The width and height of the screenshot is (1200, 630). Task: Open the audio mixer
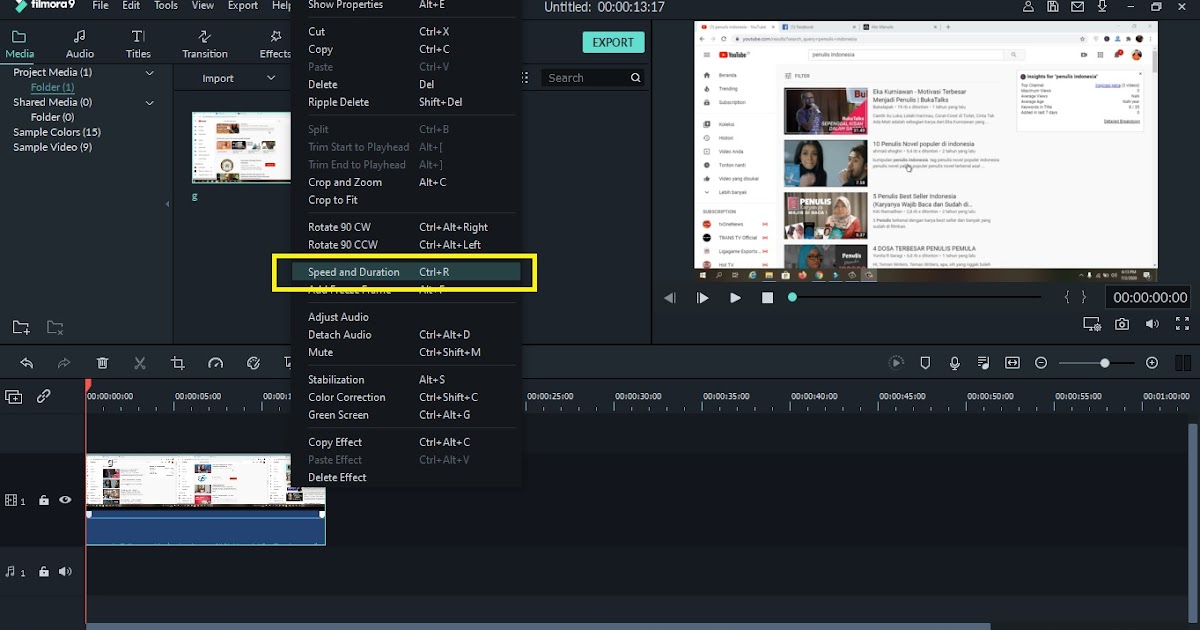coord(983,363)
